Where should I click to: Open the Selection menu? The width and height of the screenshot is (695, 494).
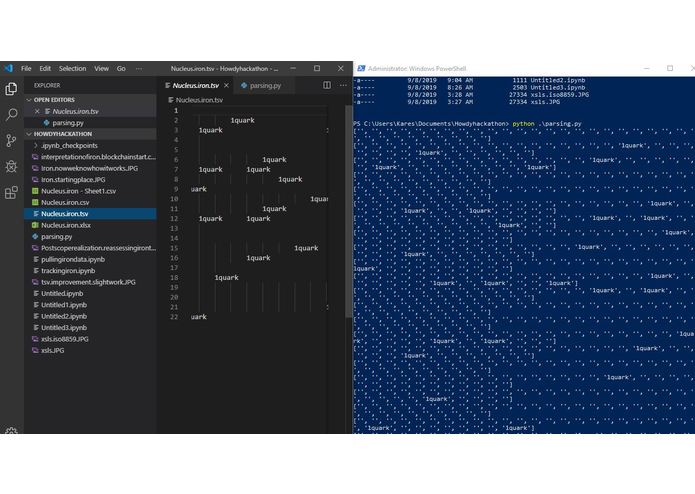click(x=72, y=69)
